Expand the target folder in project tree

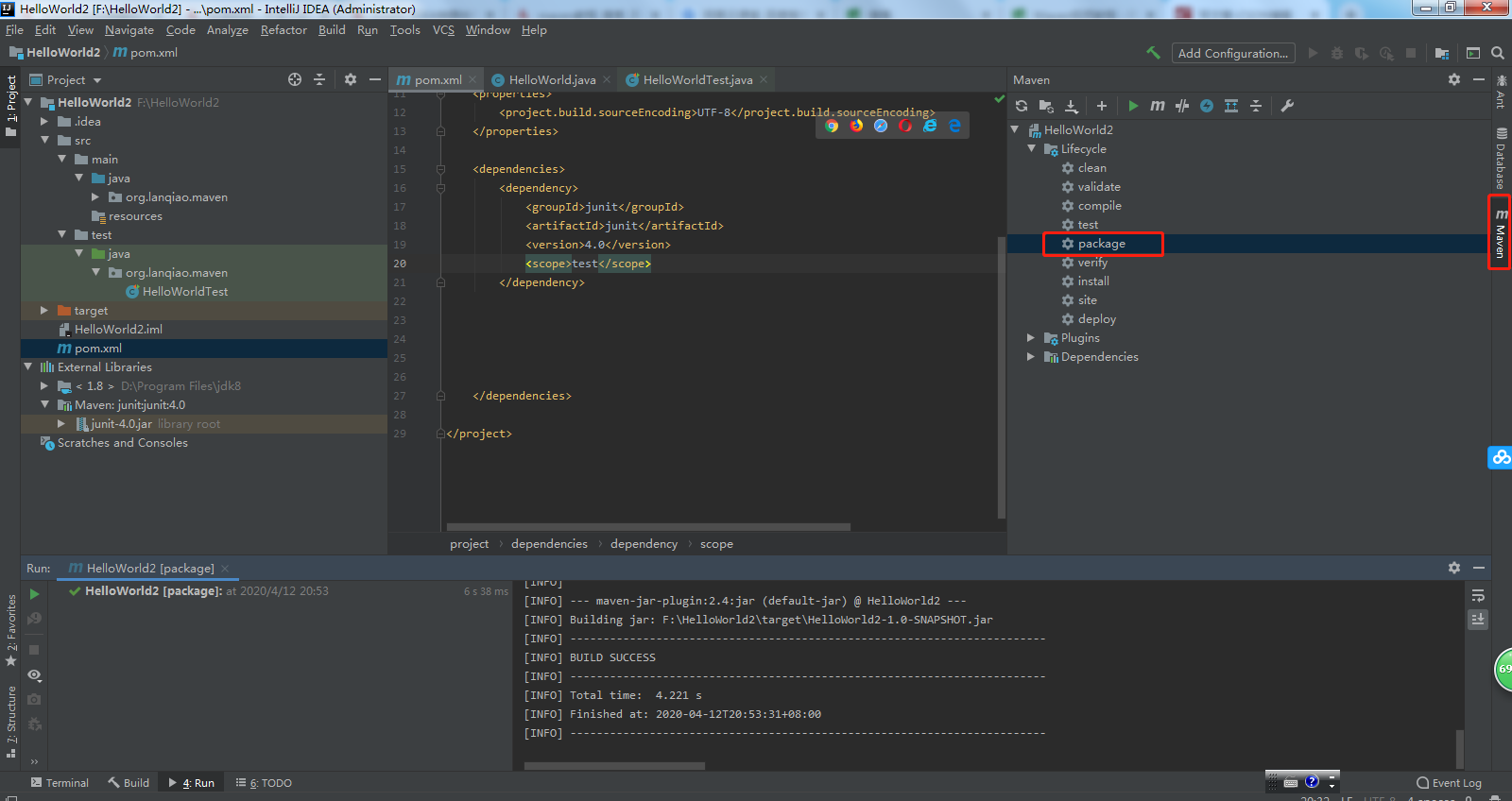44,311
